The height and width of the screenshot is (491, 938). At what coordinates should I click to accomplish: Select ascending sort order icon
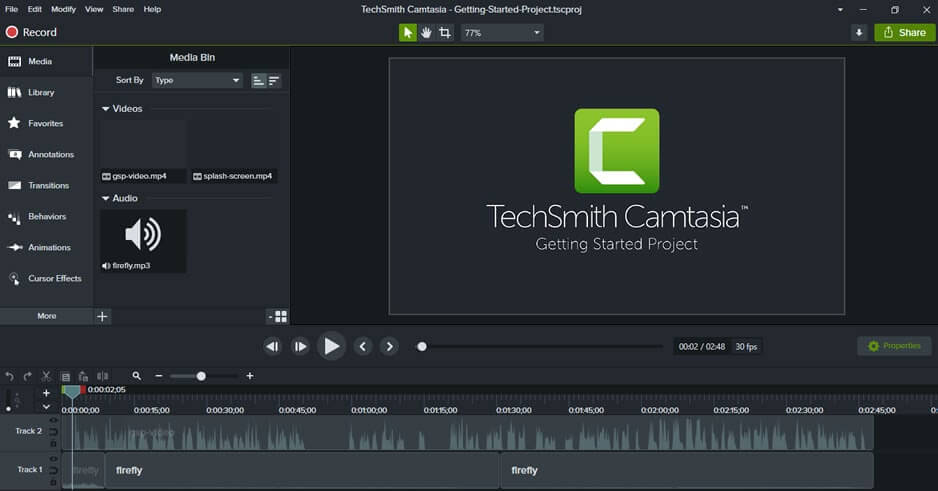point(258,81)
